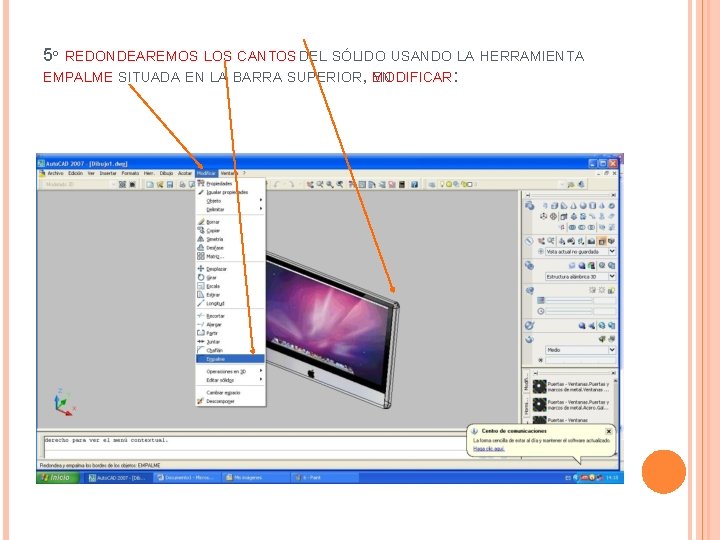
Task: Click the Help question-mark toolbar icon
Action: tap(415, 184)
